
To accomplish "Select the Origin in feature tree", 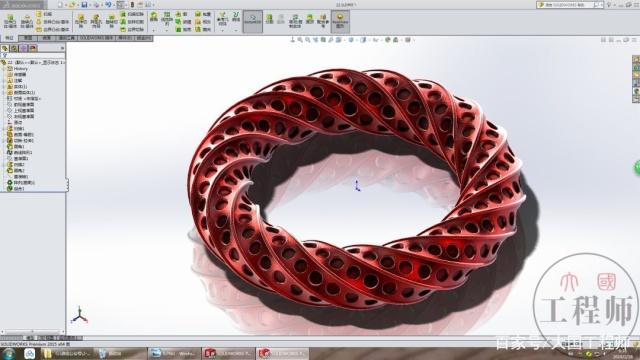I will pos(16,122).
